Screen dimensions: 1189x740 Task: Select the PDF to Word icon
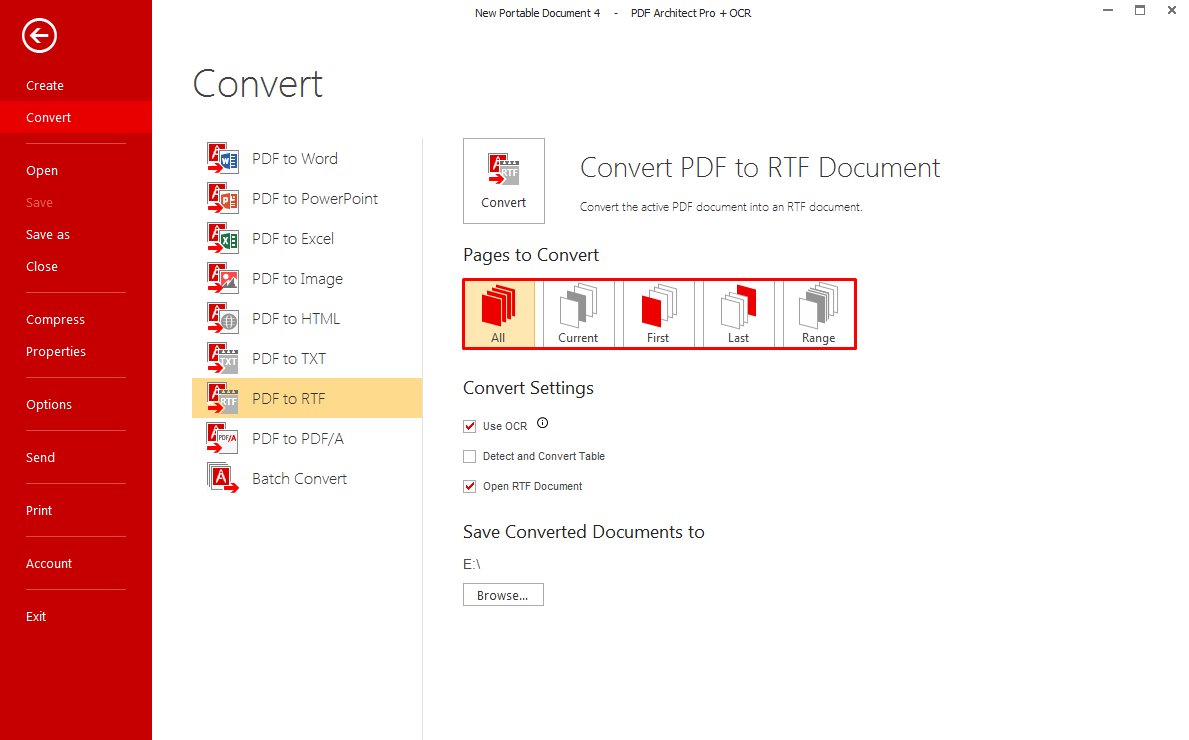pos(223,158)
